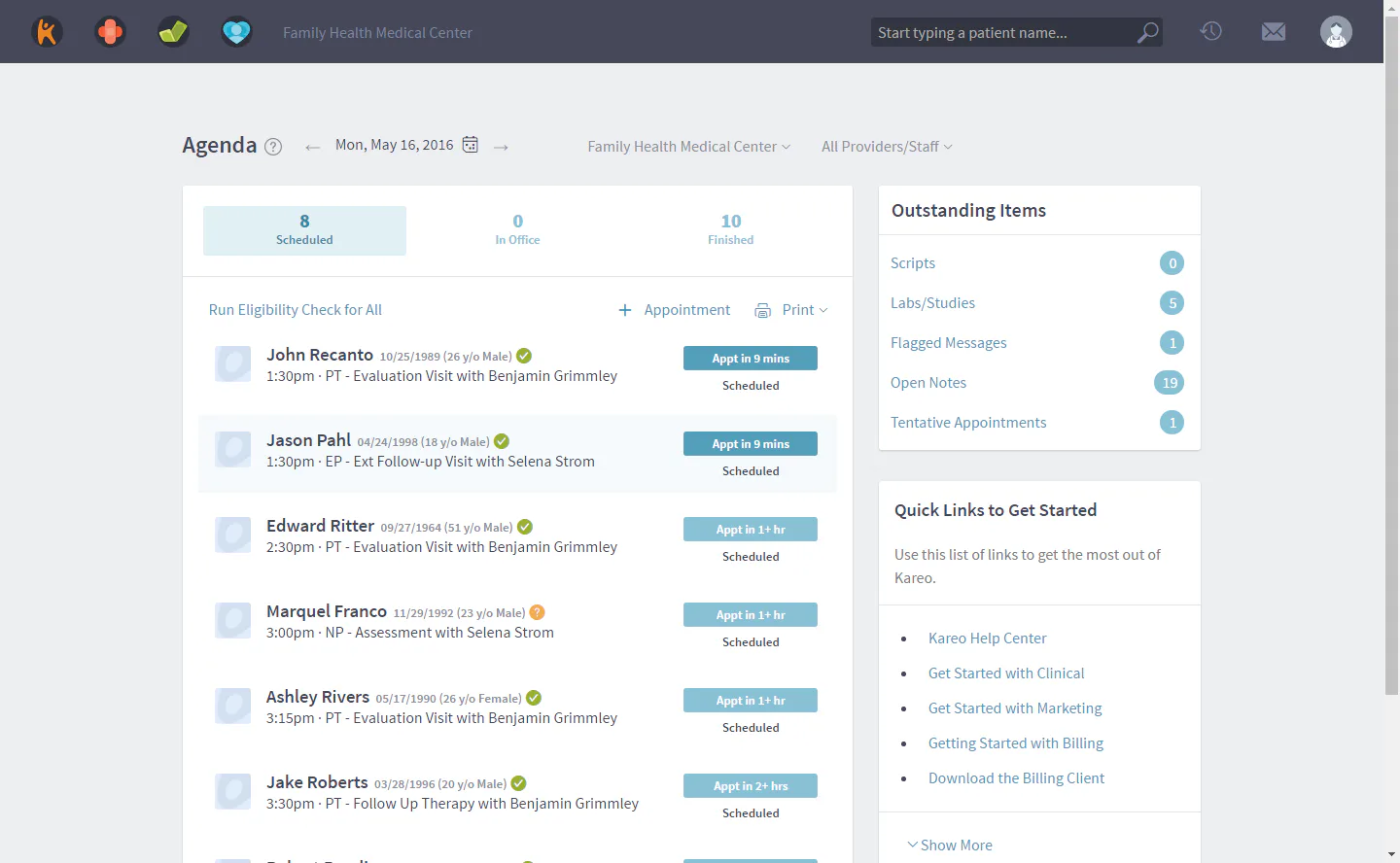Open the calendar date picker icon
The height and width of the screenshot is (863, 1400).
click(x=470, y=144)
